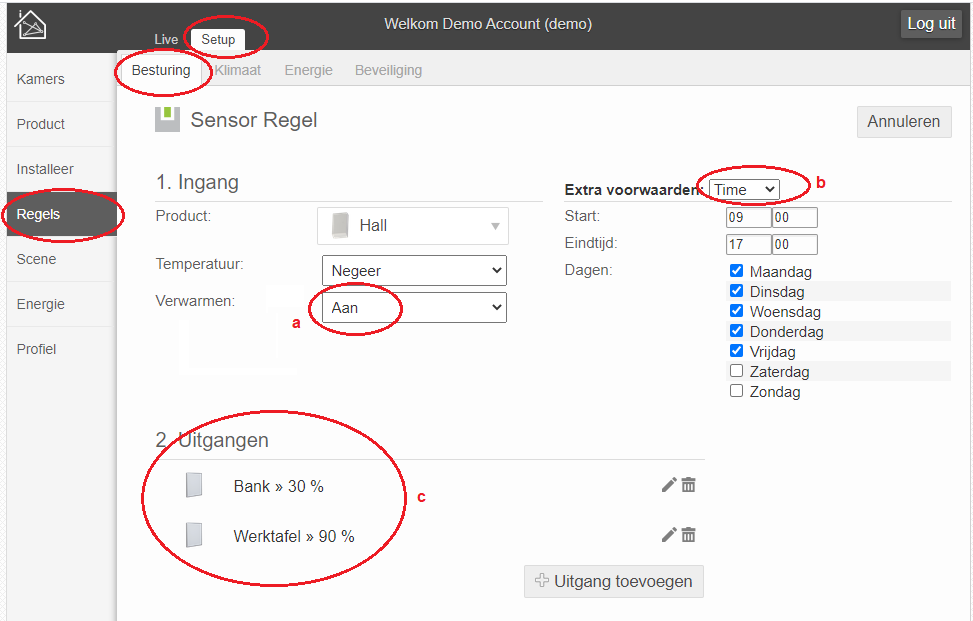Enable the Zaterdag checkbox

click(737, 371)
